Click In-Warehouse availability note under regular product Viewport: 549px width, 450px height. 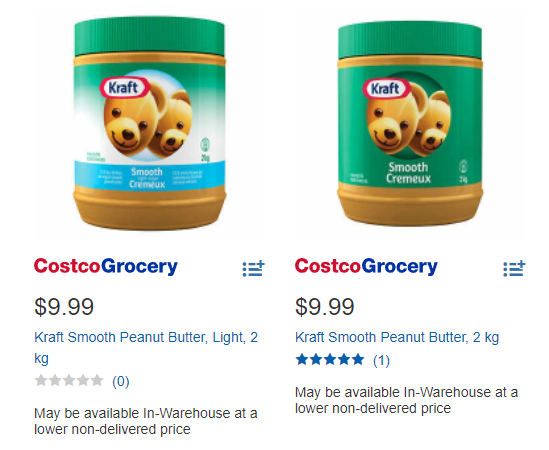pyautogui.click(x=406, y=400)
